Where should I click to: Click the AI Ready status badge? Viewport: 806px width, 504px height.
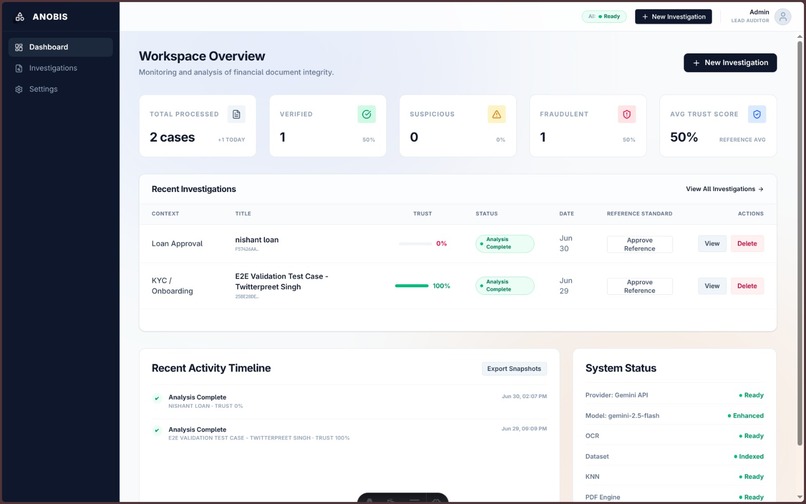click(x=604, y=16)
